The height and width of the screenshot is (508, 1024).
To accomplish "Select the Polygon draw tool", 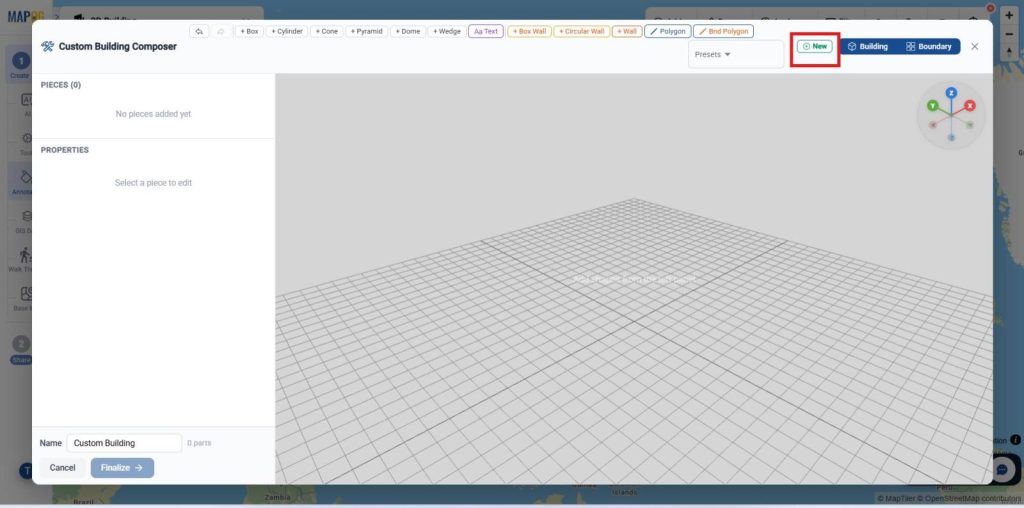I will pyautogui.click(x=667, y=31).
